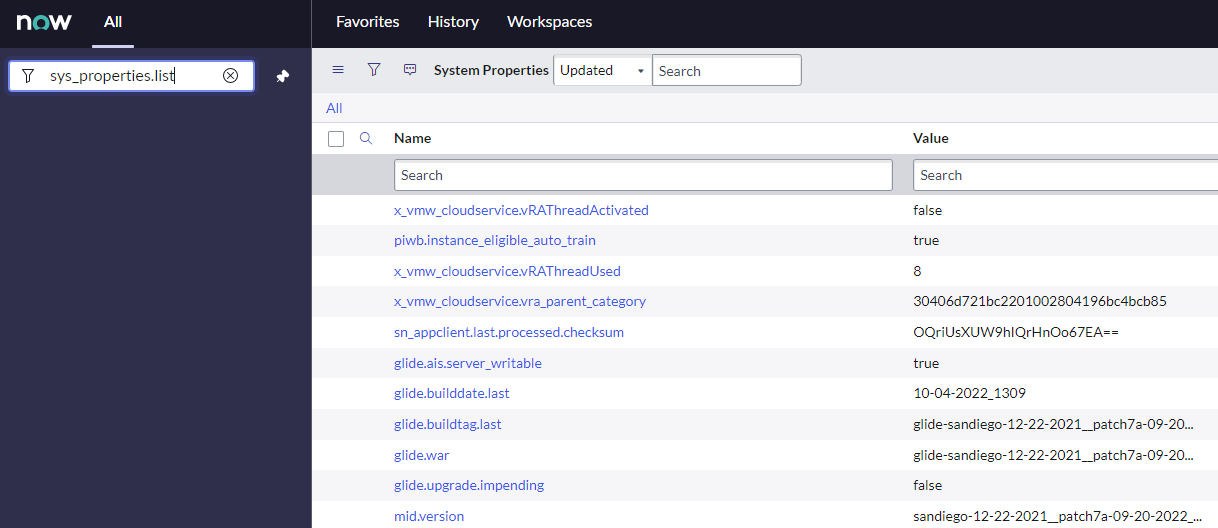This screenshot has width=1218, height=528.
Task: Click value 30406d721bc2201002804196bc4bcb85
Action: pos(1040,301)
